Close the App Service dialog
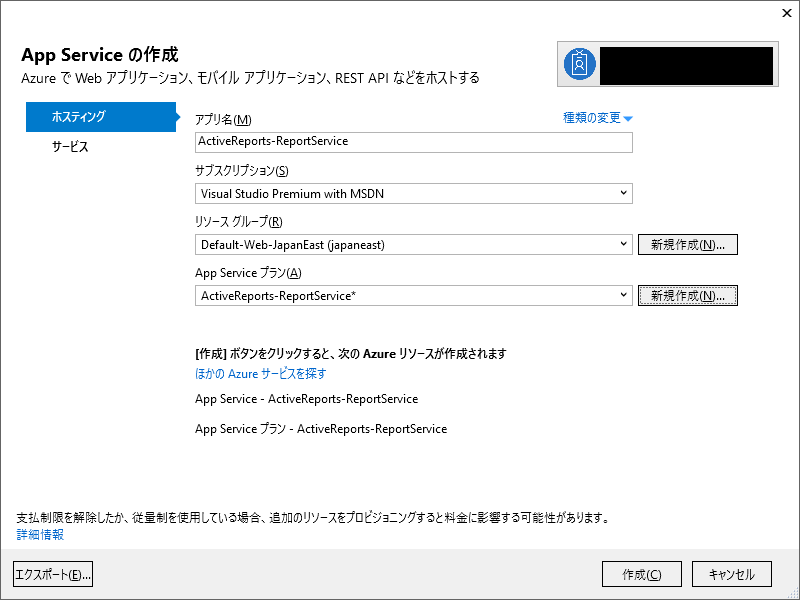The width and height of the screenshot is (800, 600). pyautogui.click(x=787, y=13)
